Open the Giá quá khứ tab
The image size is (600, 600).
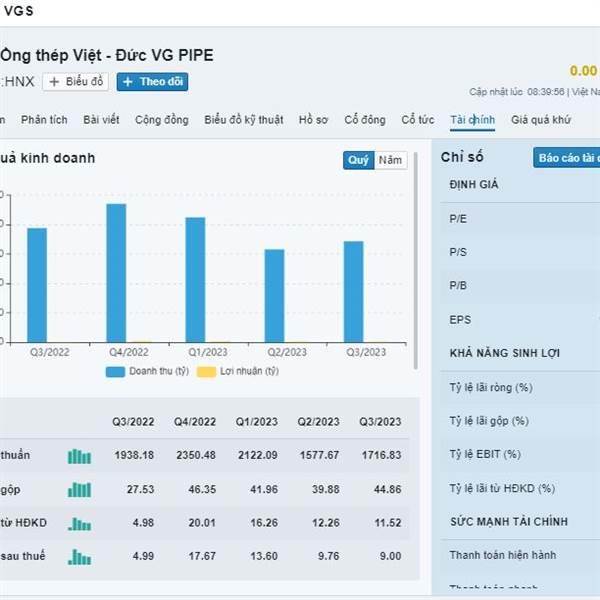pyautogui.click(x=540, y=120)
